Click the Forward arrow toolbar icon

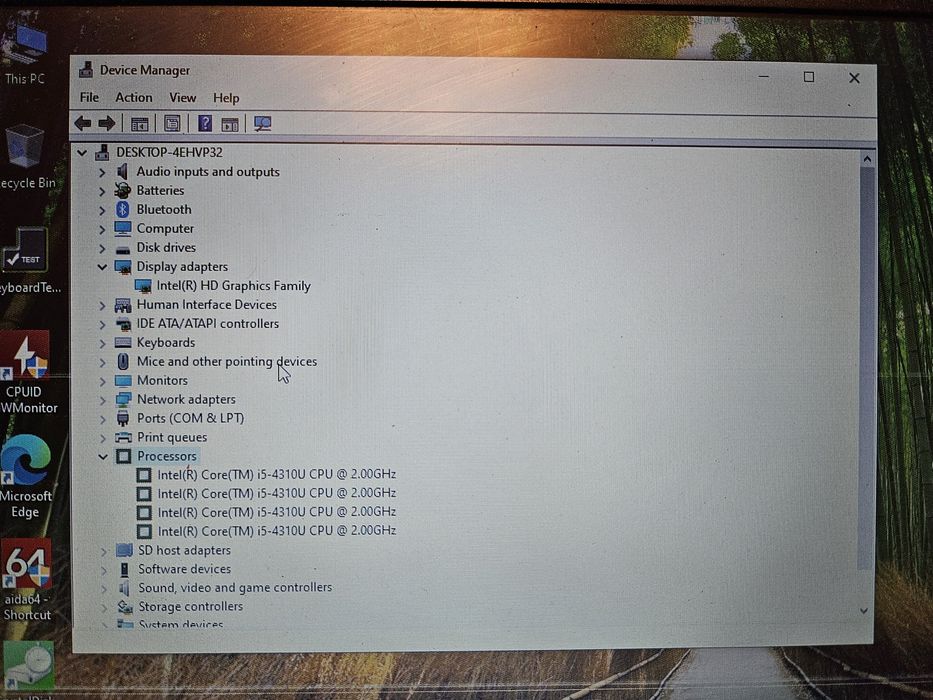[x=107, y=123]
